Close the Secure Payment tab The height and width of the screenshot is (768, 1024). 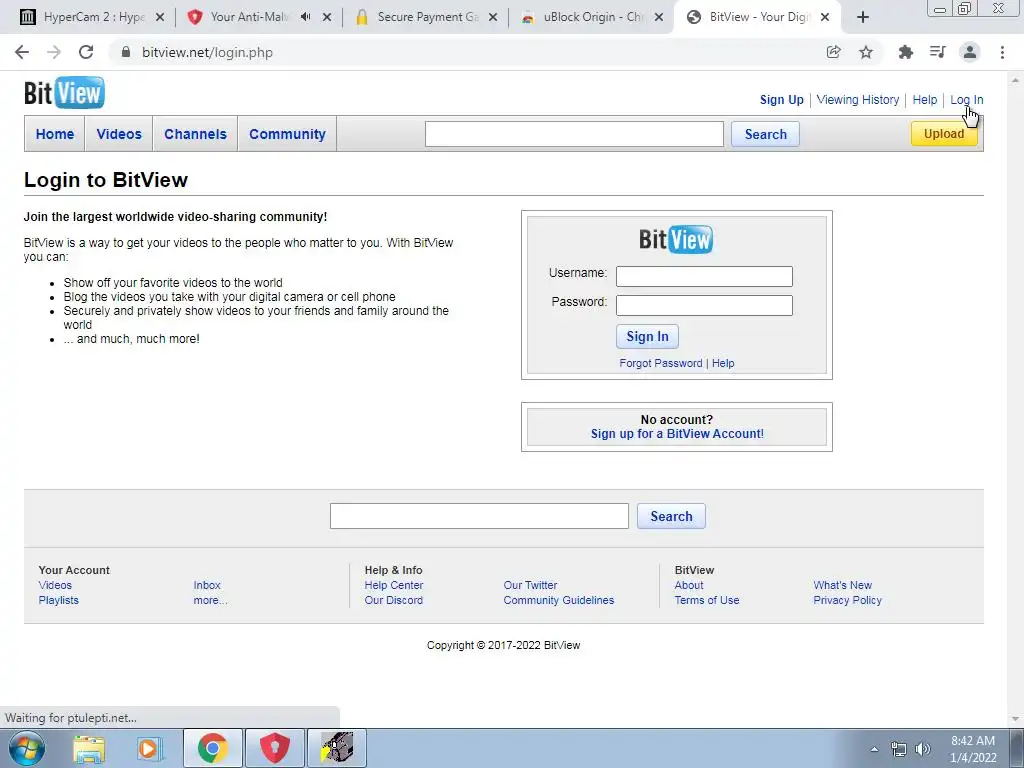493,18
